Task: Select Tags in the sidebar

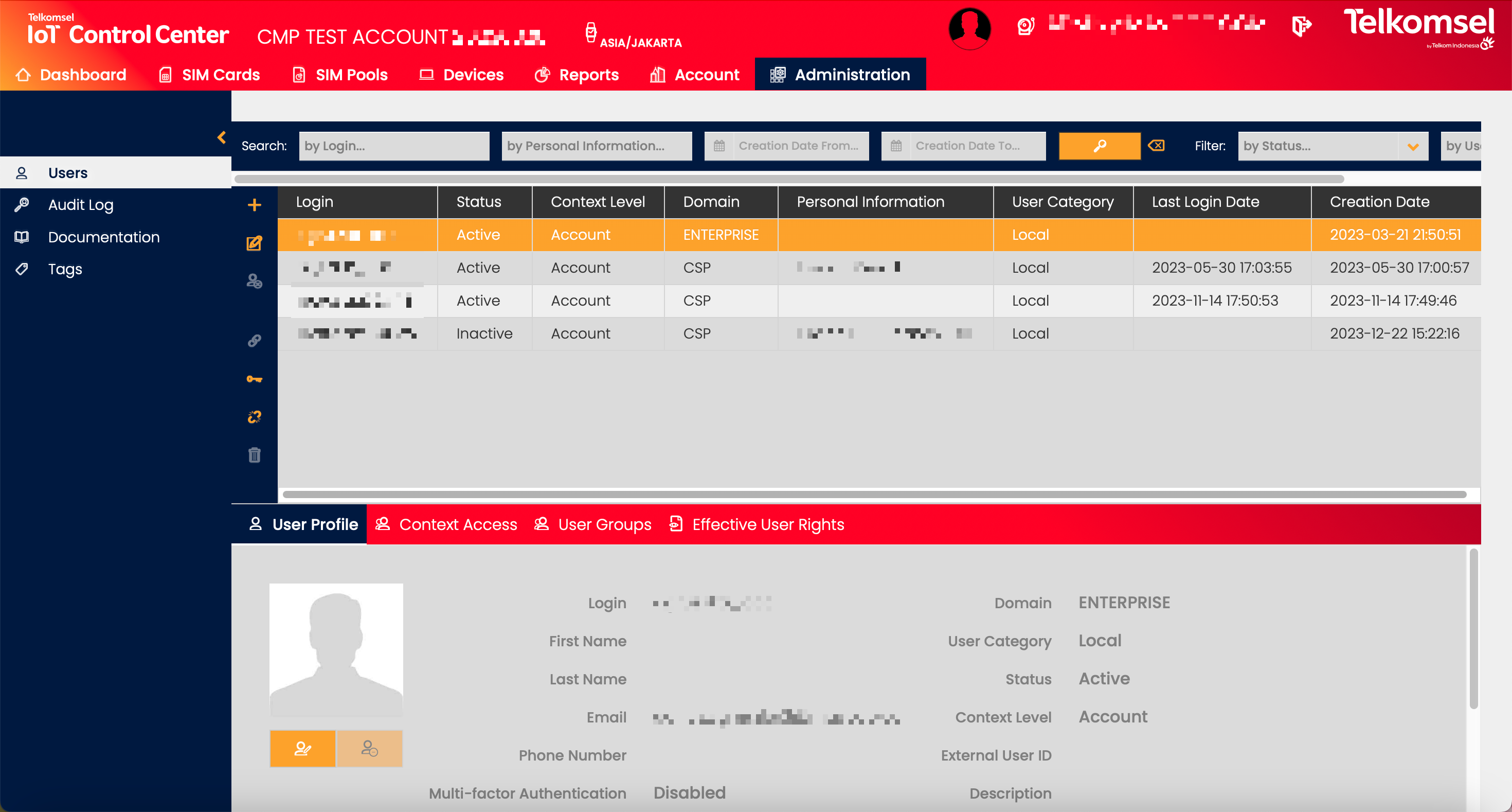Action: point(65,269)
